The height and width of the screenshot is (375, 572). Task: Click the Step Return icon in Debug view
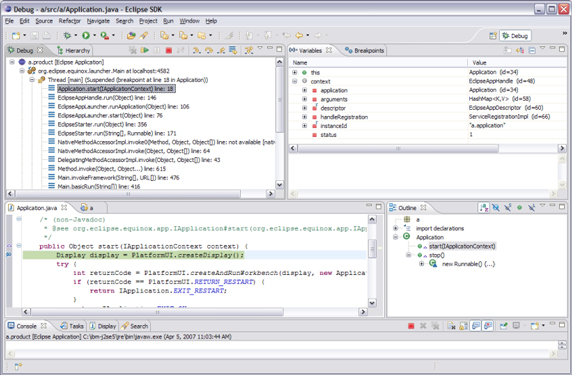pyautogui.click(x=221, y=50)
